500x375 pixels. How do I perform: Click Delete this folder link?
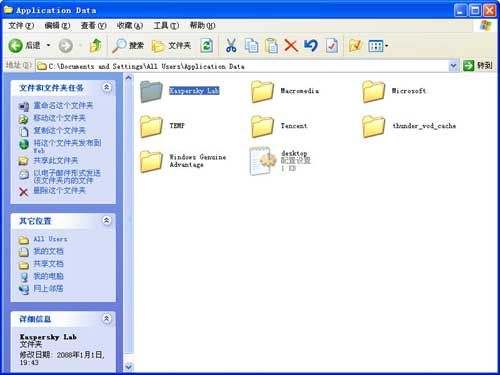coord(52,191)
